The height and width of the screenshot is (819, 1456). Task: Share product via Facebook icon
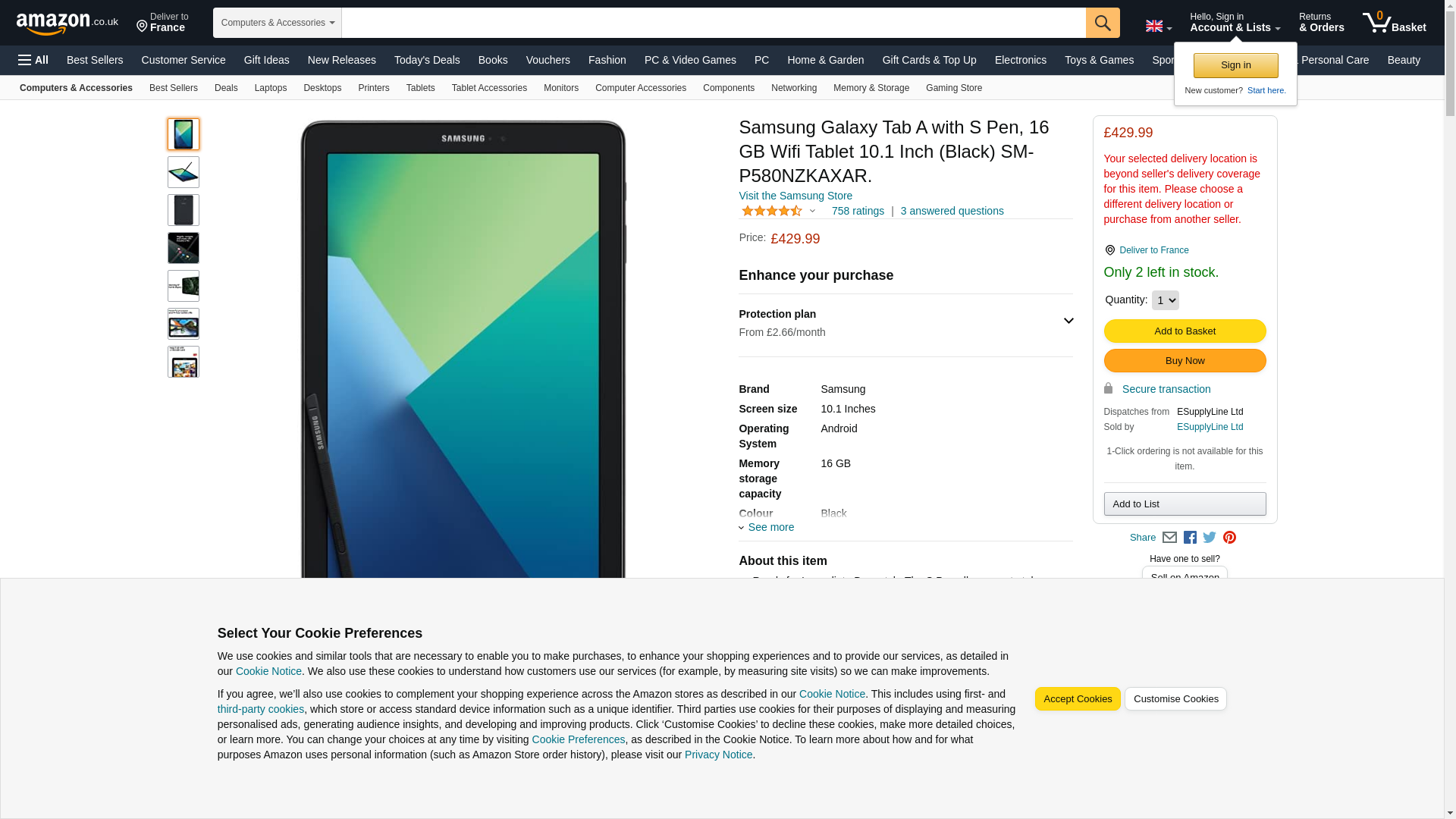[1190, 538]
